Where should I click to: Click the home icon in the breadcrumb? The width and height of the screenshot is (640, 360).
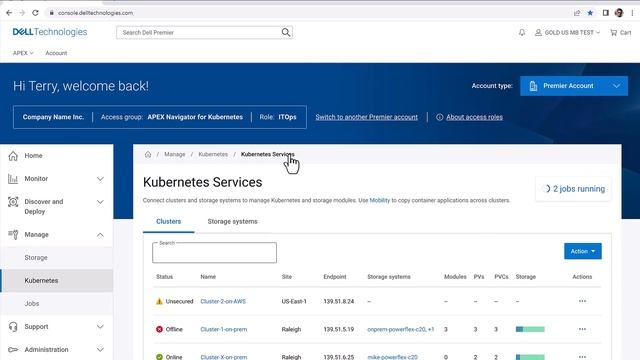(148, 154)
